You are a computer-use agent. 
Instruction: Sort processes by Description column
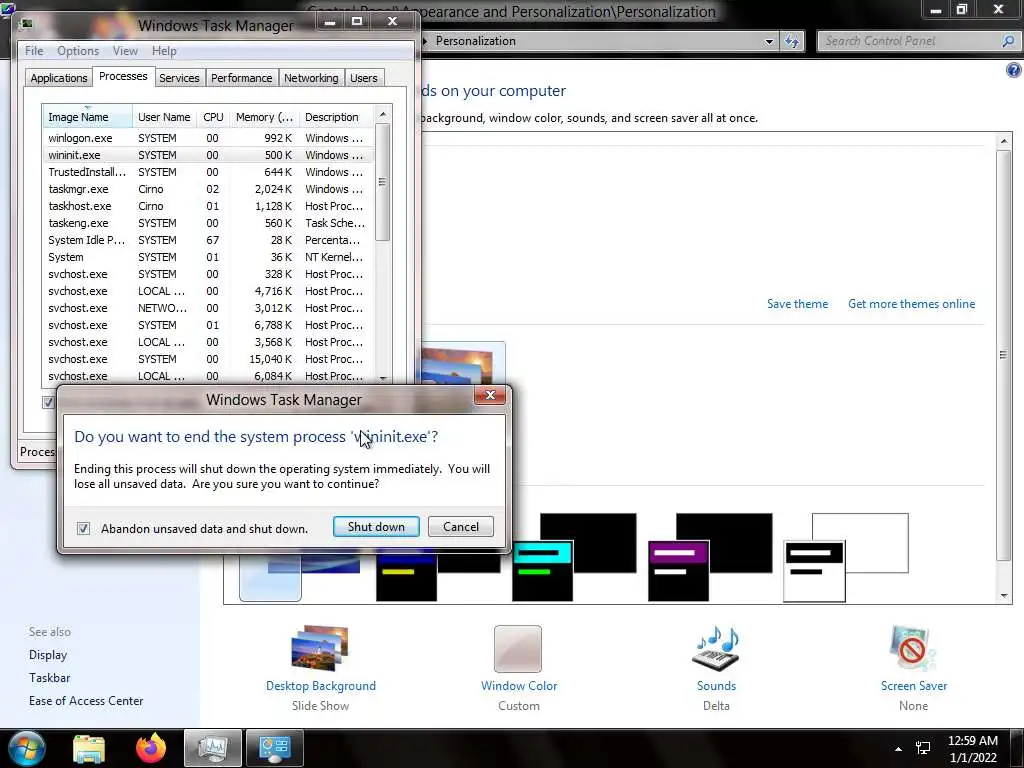click(336, 117)
